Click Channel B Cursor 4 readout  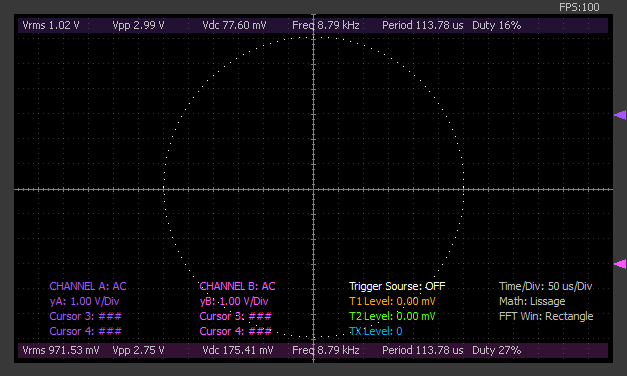pos(236,331)
